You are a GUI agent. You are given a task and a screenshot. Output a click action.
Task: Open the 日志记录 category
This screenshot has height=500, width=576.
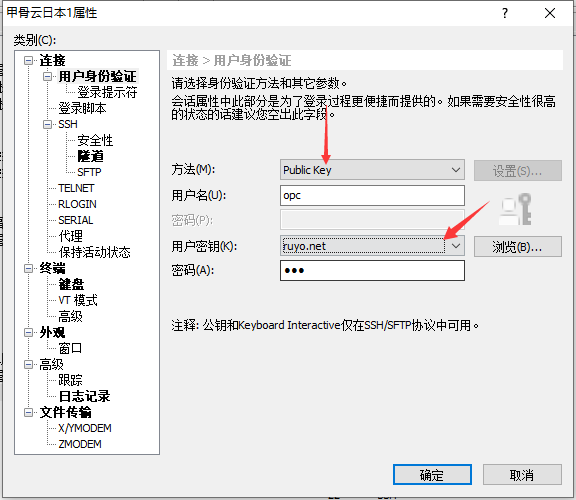click(84, 396)
